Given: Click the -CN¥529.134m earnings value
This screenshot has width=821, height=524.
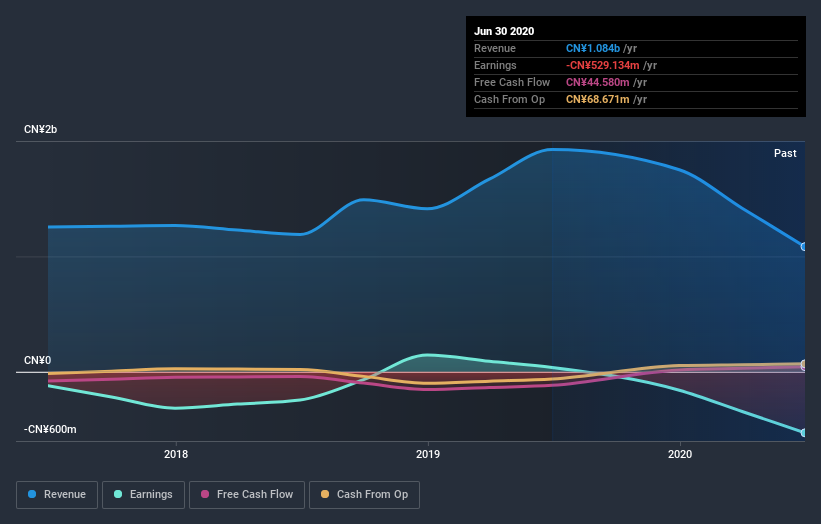Looking at the screenshot, I should [603, 65].
